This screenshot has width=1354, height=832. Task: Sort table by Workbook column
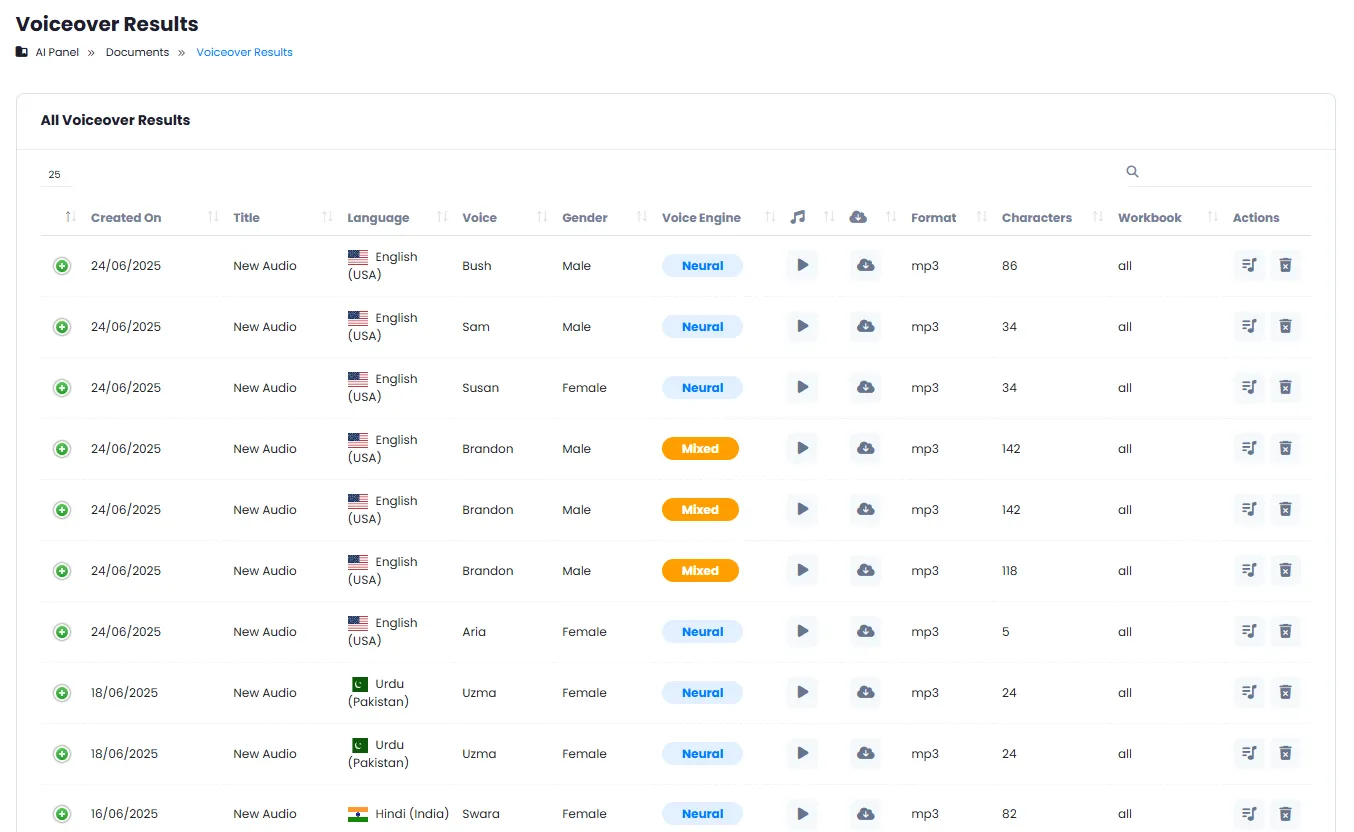click(x=1150, y=218)
